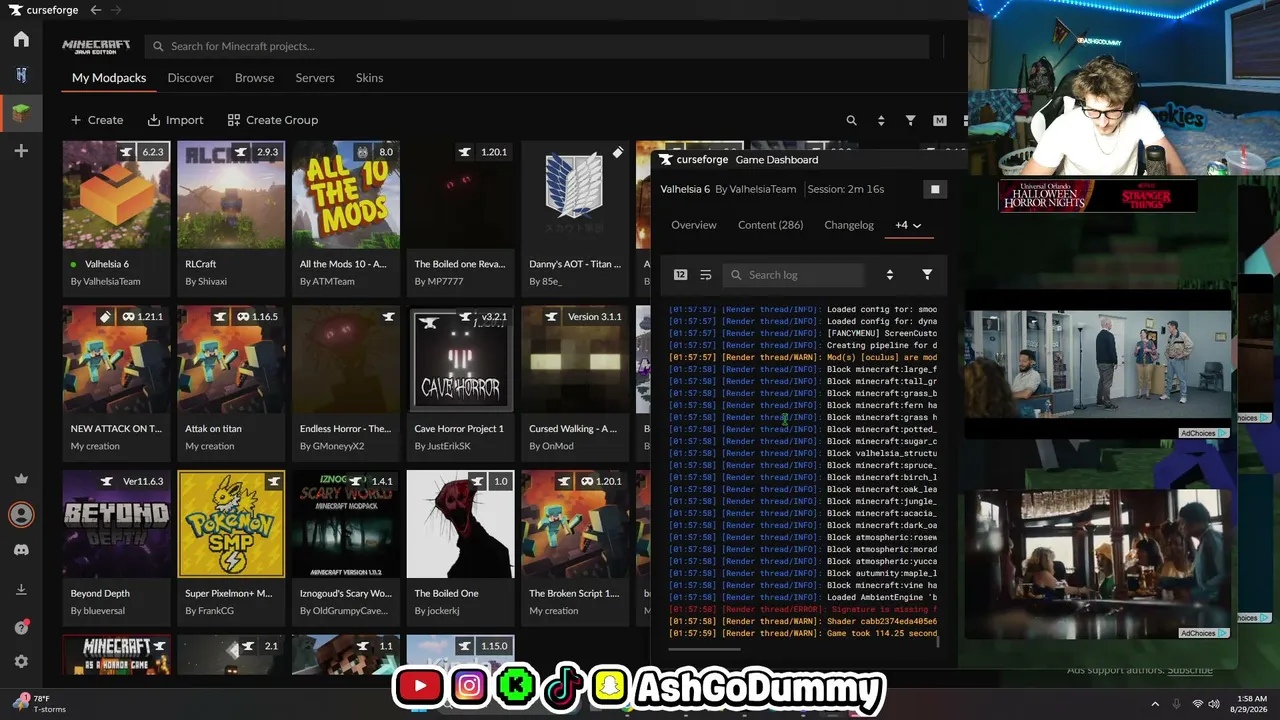Open the log filter funnel icon
Viewport: 1280px width, 720px height.
[927, 275]
